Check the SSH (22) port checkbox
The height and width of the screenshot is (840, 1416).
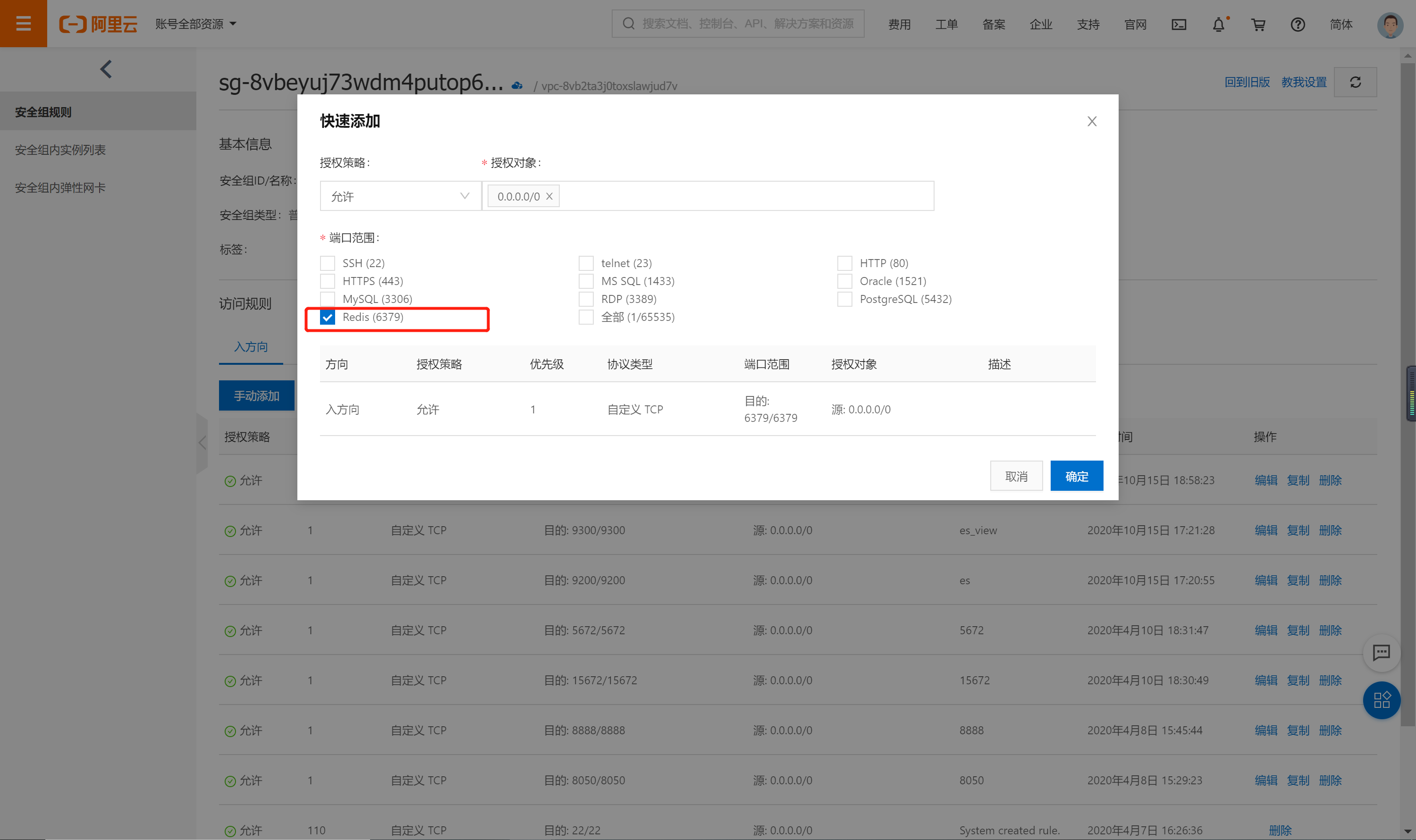(328, 263)
